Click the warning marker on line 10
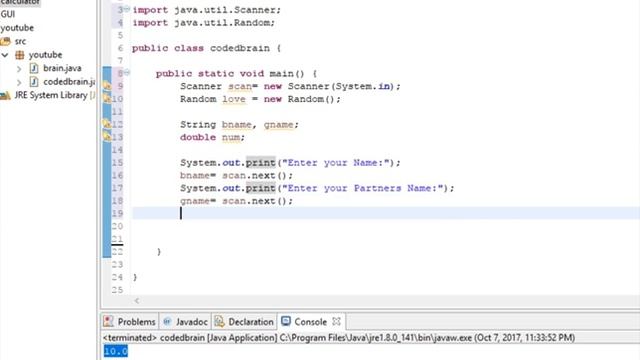Screen dimensions: 640x360 click(107, 98)
